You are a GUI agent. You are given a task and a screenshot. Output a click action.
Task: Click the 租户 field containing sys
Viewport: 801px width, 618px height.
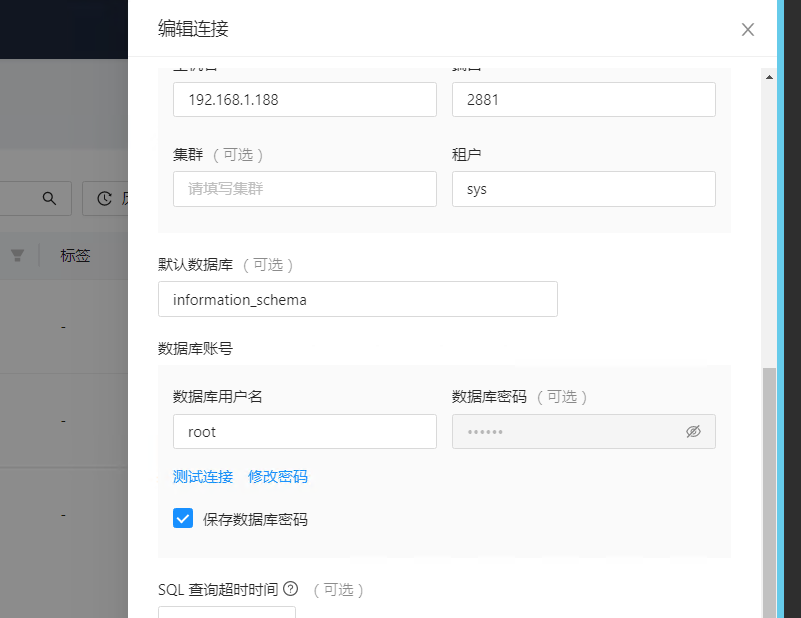tap(583, 188)
